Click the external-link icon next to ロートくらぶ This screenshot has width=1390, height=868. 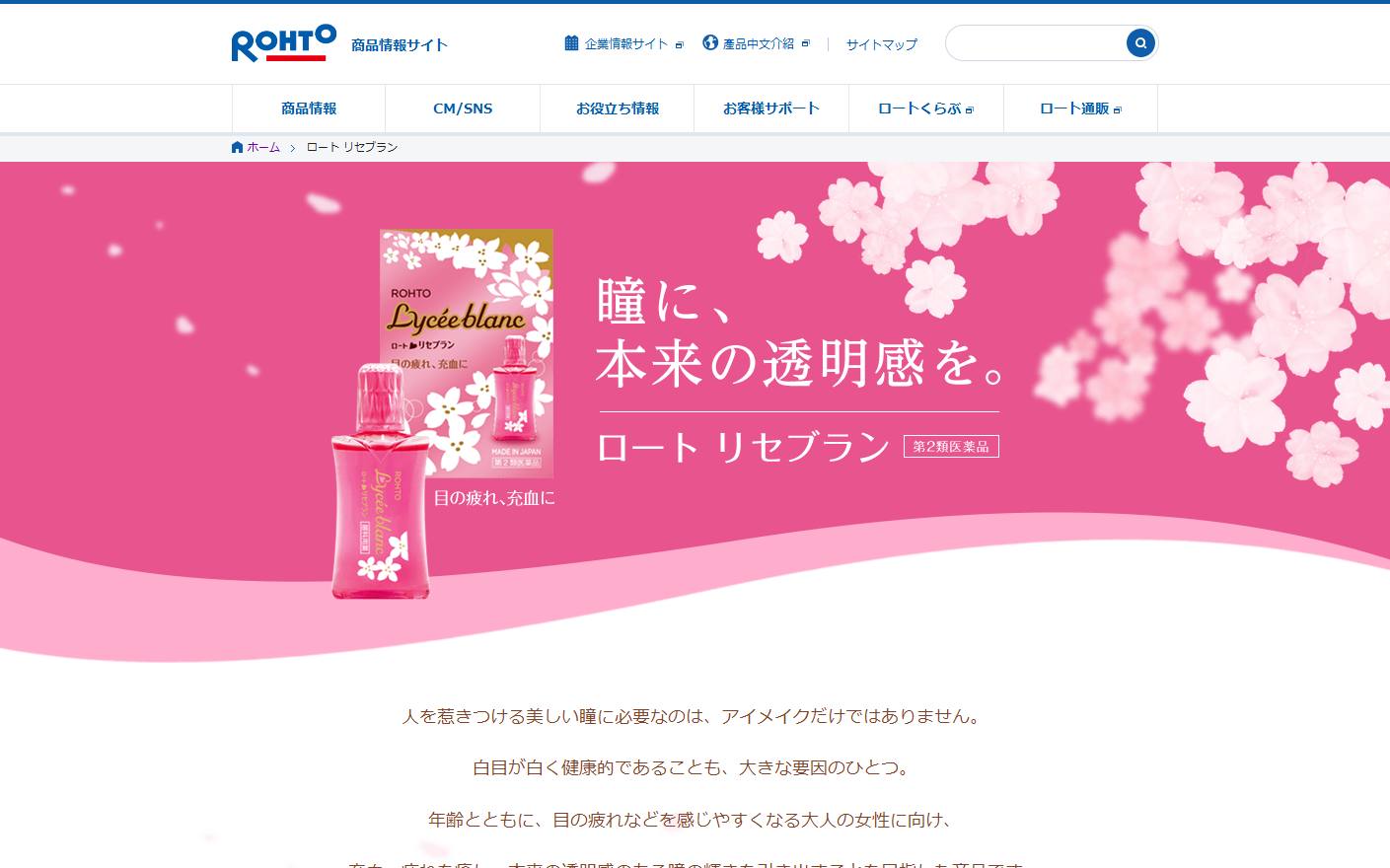970,109
